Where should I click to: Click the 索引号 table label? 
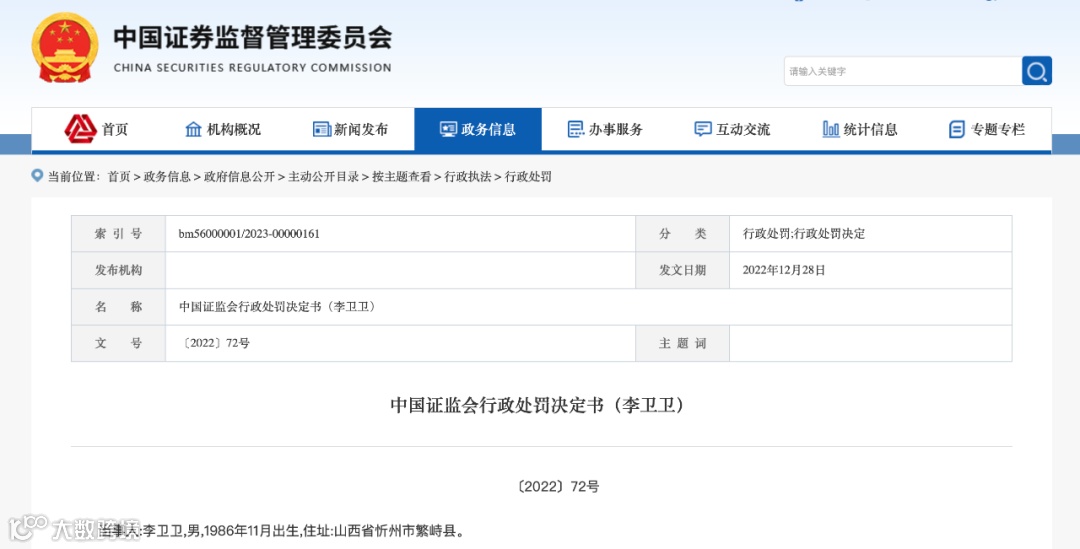pyautogui.click(x=118, y=234)
